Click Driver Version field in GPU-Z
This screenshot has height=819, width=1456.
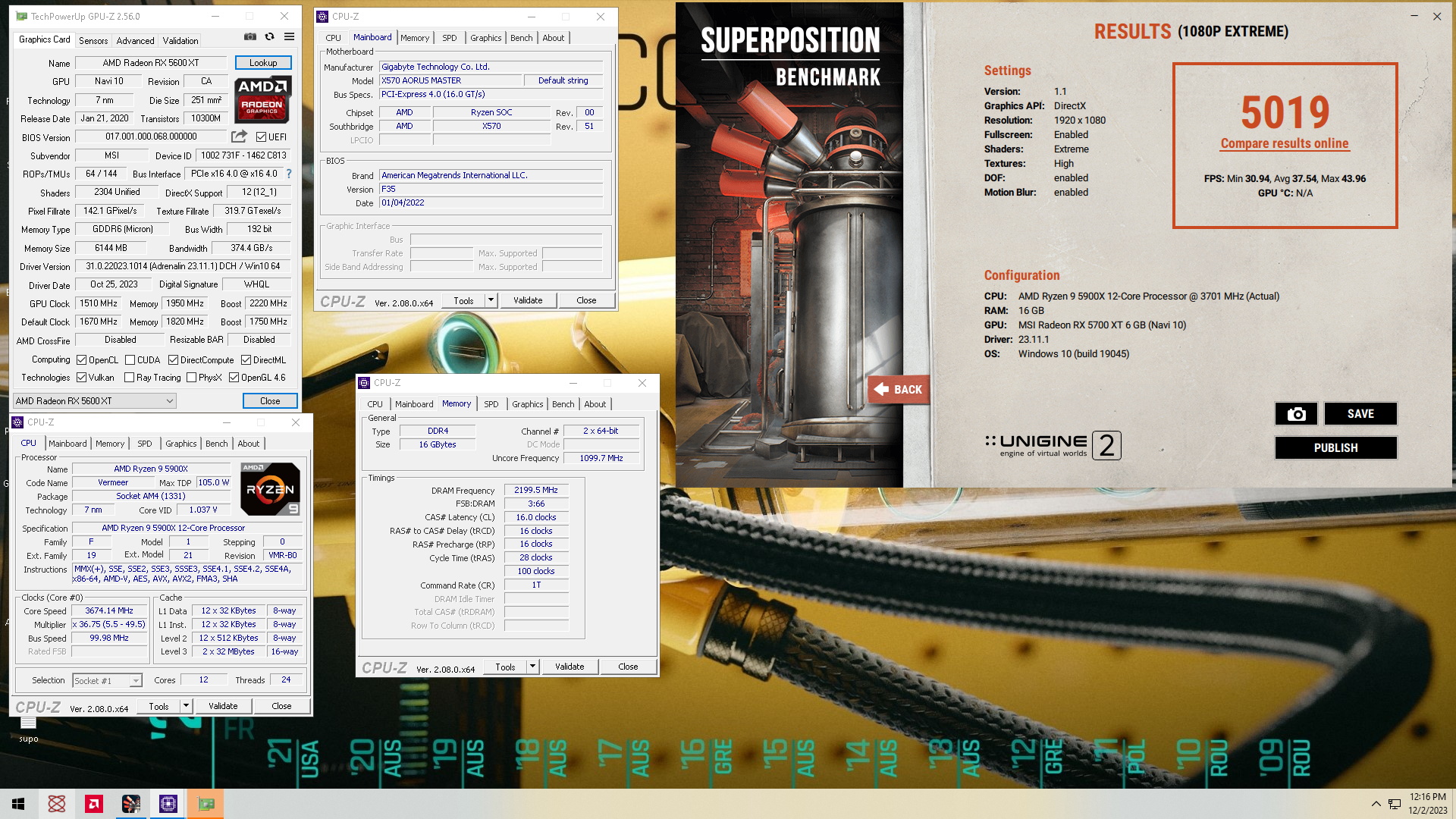click(183, 267)
